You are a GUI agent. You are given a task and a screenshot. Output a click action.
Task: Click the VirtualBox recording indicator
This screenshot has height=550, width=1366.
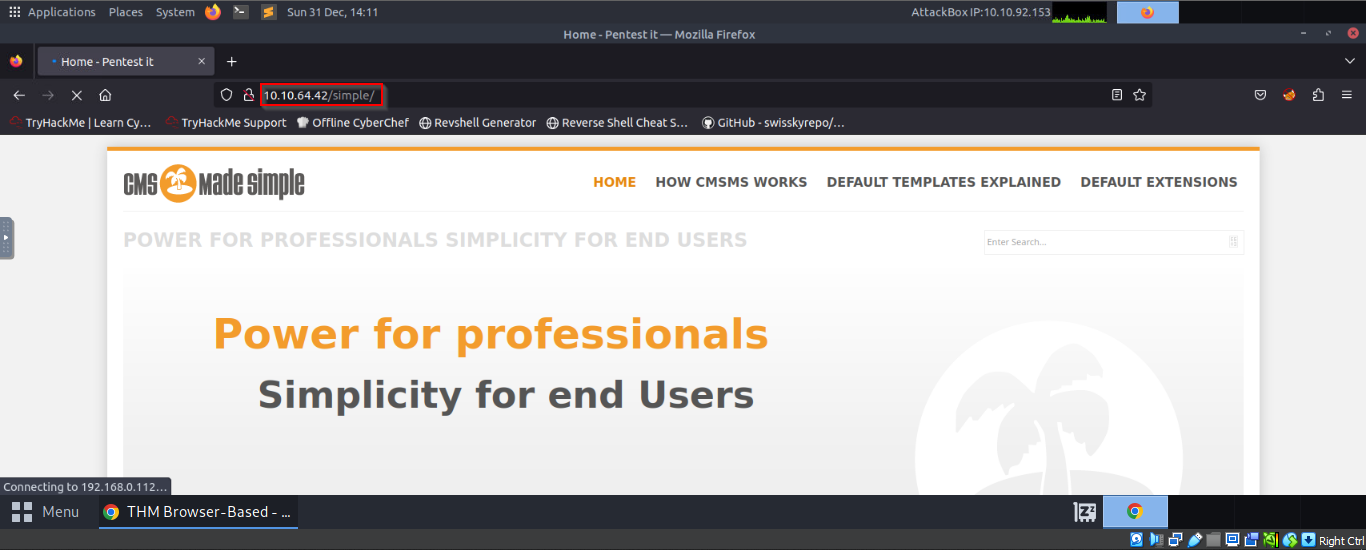coord(1252,540)
